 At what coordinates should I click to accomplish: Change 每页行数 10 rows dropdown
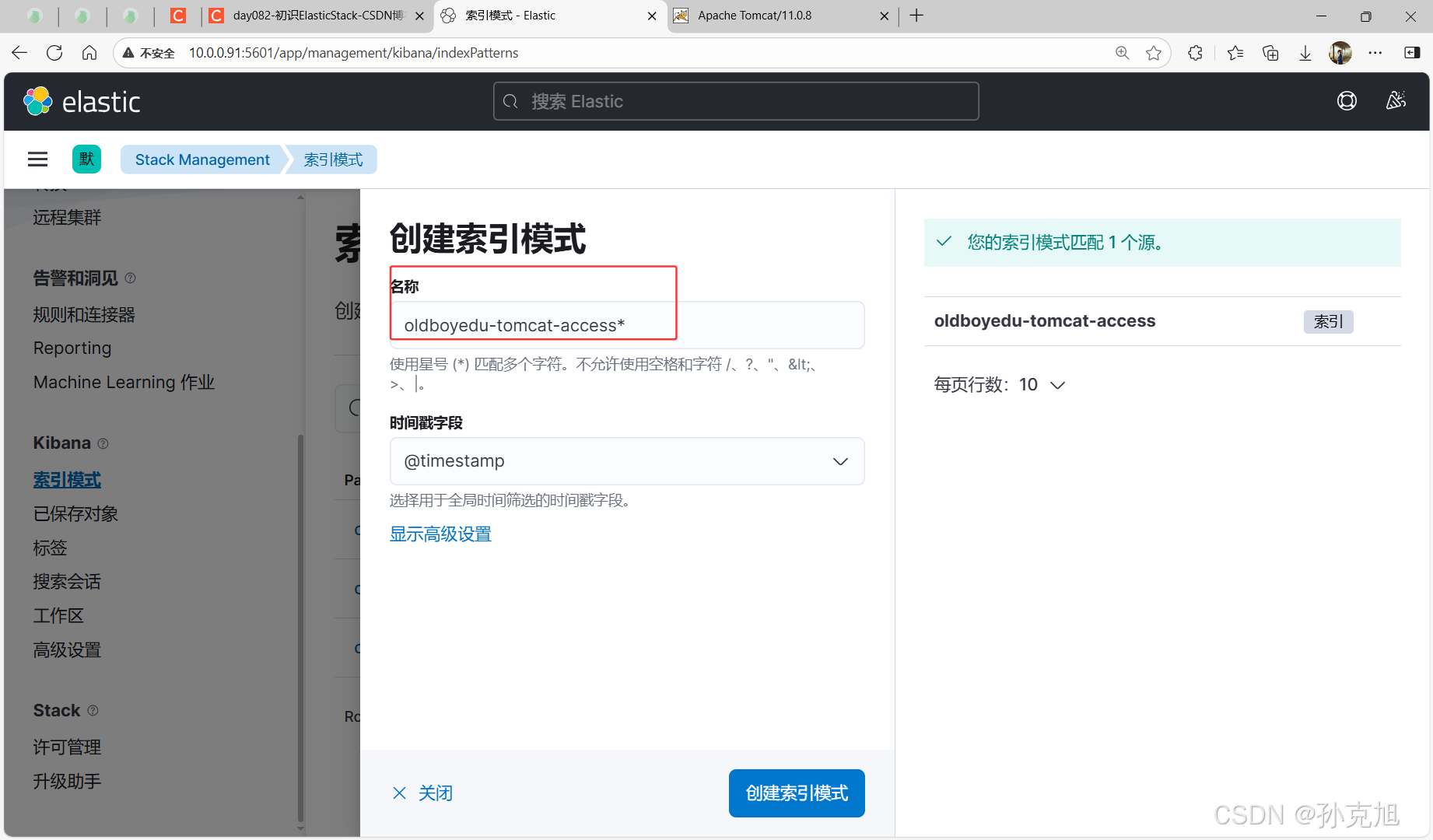pos(999,385)
